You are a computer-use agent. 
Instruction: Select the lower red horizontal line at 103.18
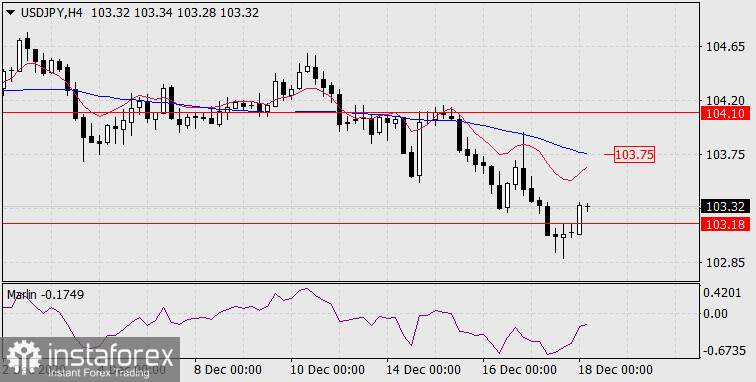tap(351, 223)
